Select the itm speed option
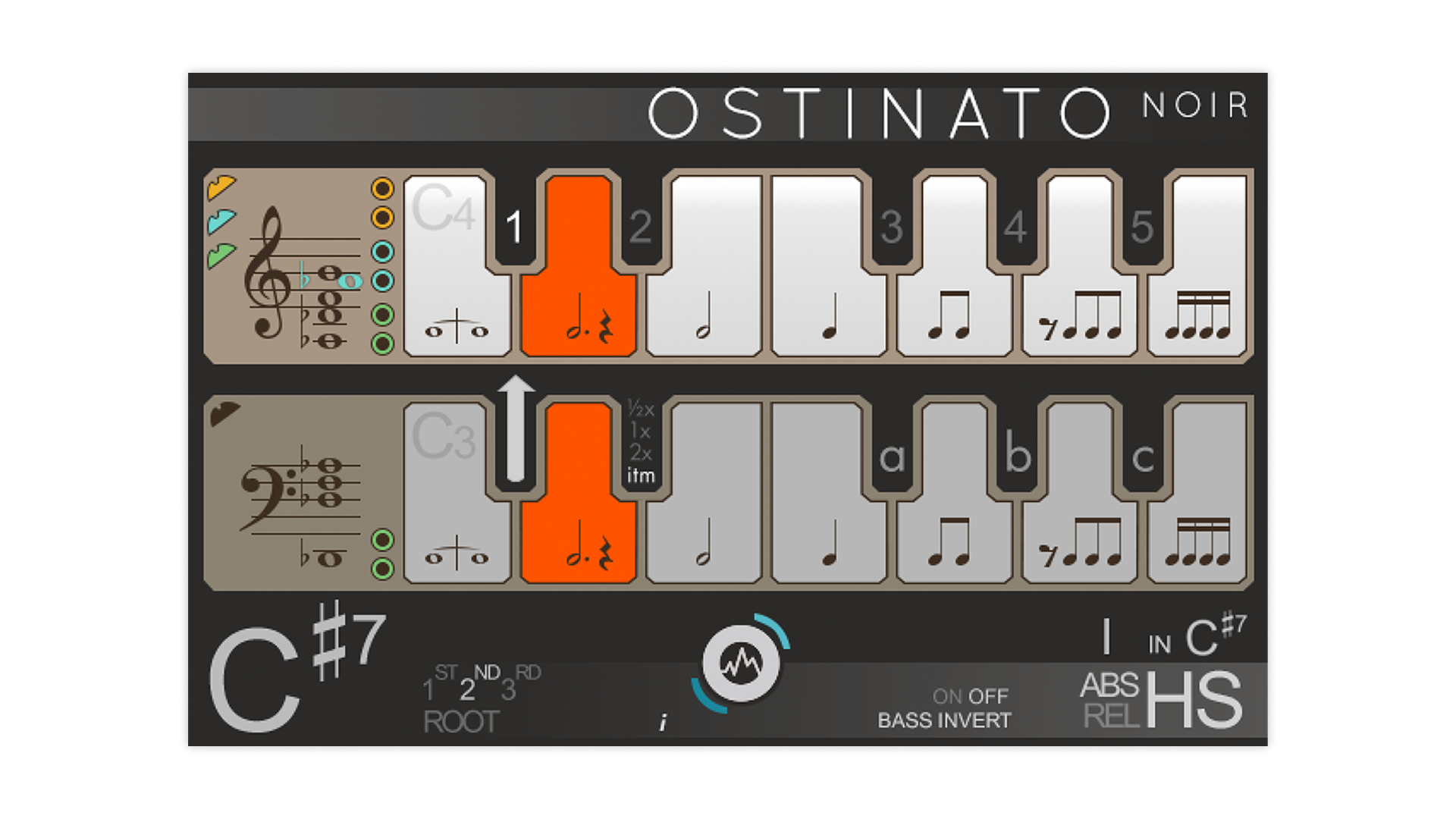This screenshot has width=1456, height=819. pyautogui.click(x=641, y=476)
